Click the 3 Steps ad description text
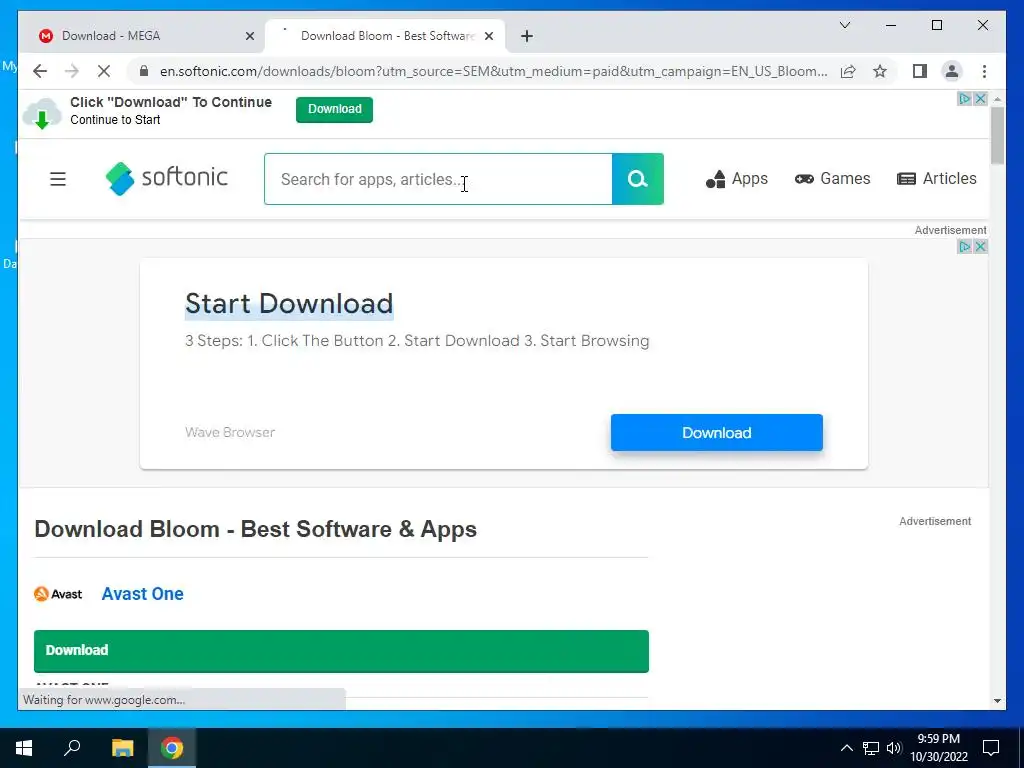The height and width of the screenshot is (768, 1024). (x=417, y=341)
